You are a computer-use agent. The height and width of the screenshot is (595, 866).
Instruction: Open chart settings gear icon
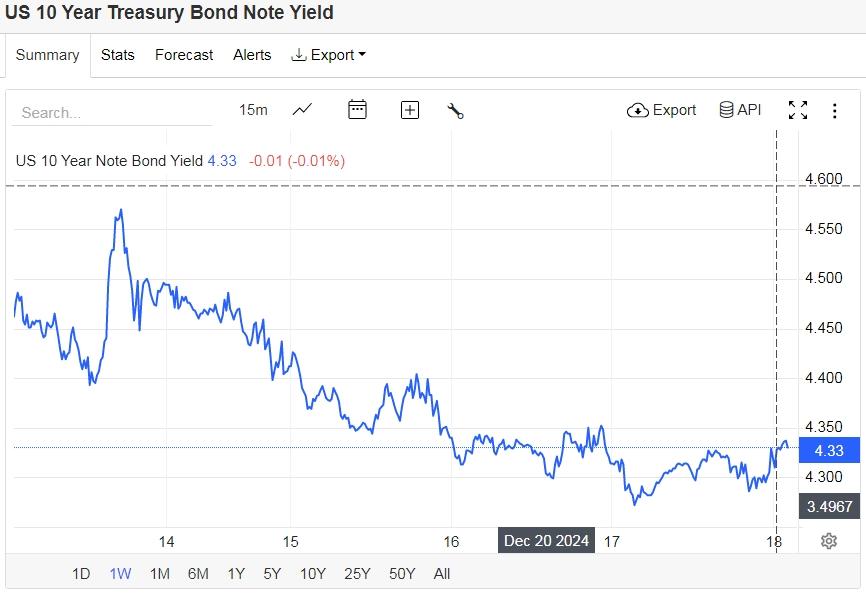point(828,541)
